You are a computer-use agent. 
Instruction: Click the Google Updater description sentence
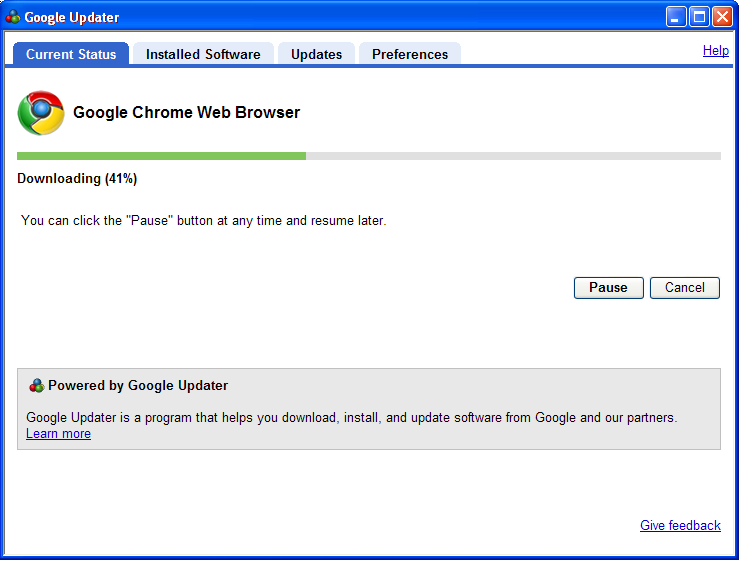pos(352,418)
